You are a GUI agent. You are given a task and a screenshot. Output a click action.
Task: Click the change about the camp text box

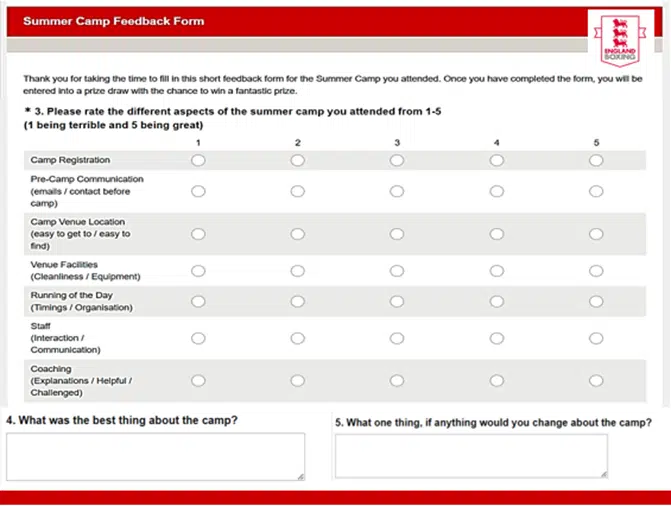click(x=470, y=456)
